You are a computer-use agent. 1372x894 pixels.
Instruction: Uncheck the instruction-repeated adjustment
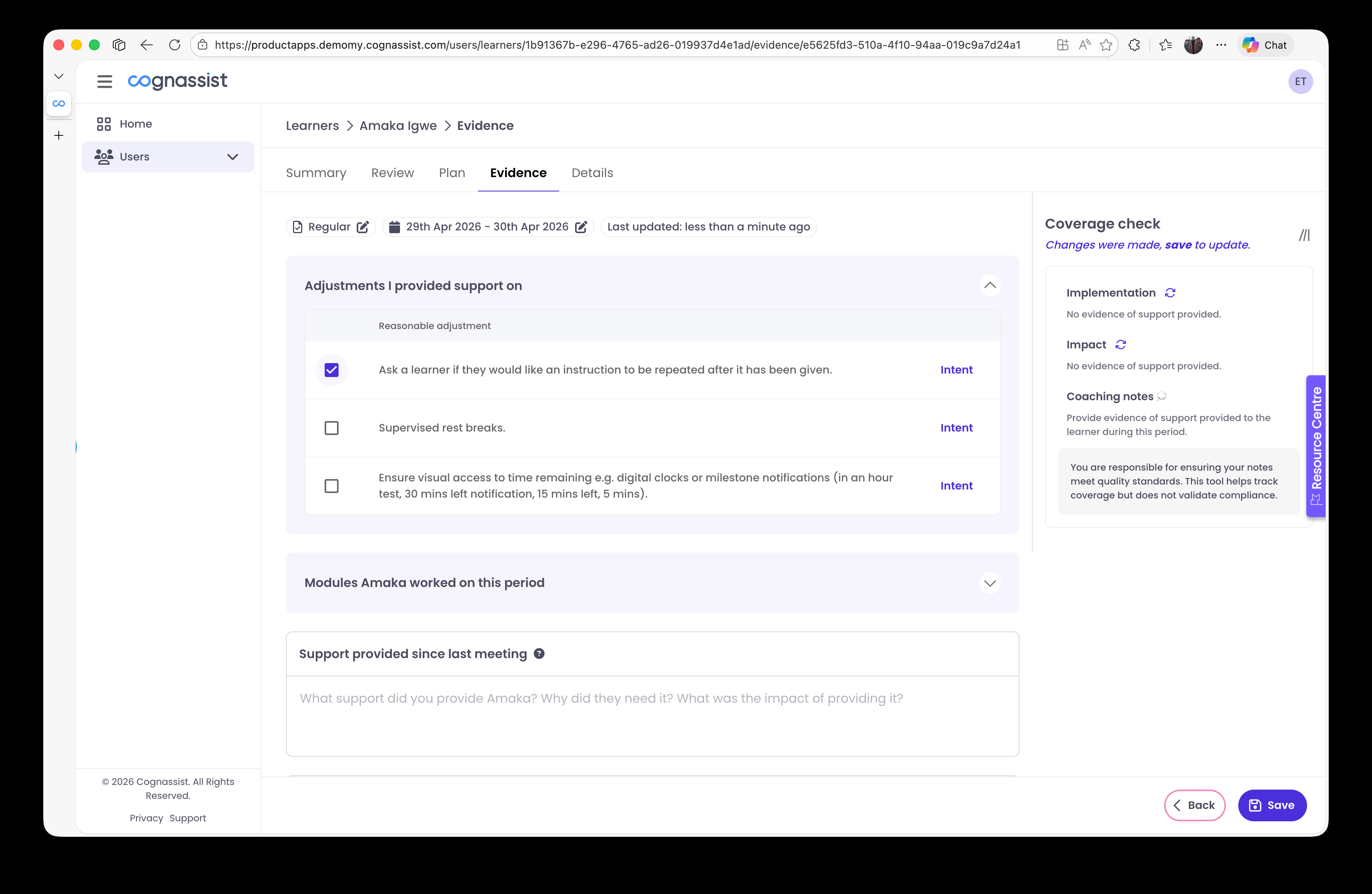pos(332,370)
